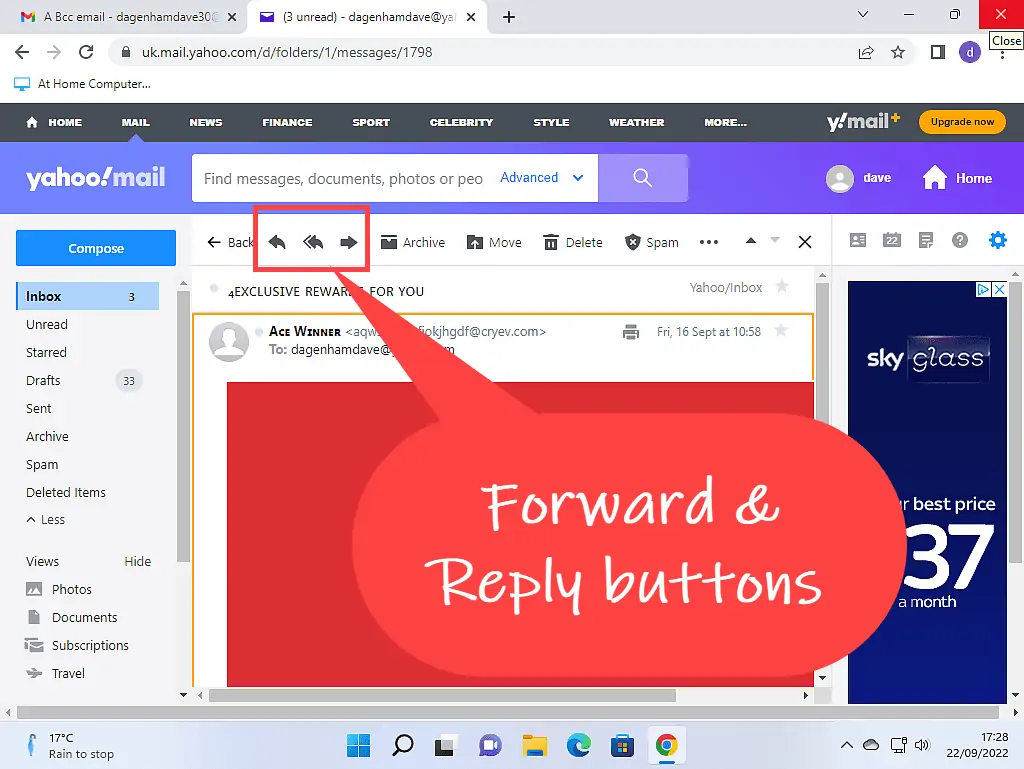This screenshot has height=769, width=1024.
Task: Click the Reply arrow icon
Action: click(x=277, y=242)
